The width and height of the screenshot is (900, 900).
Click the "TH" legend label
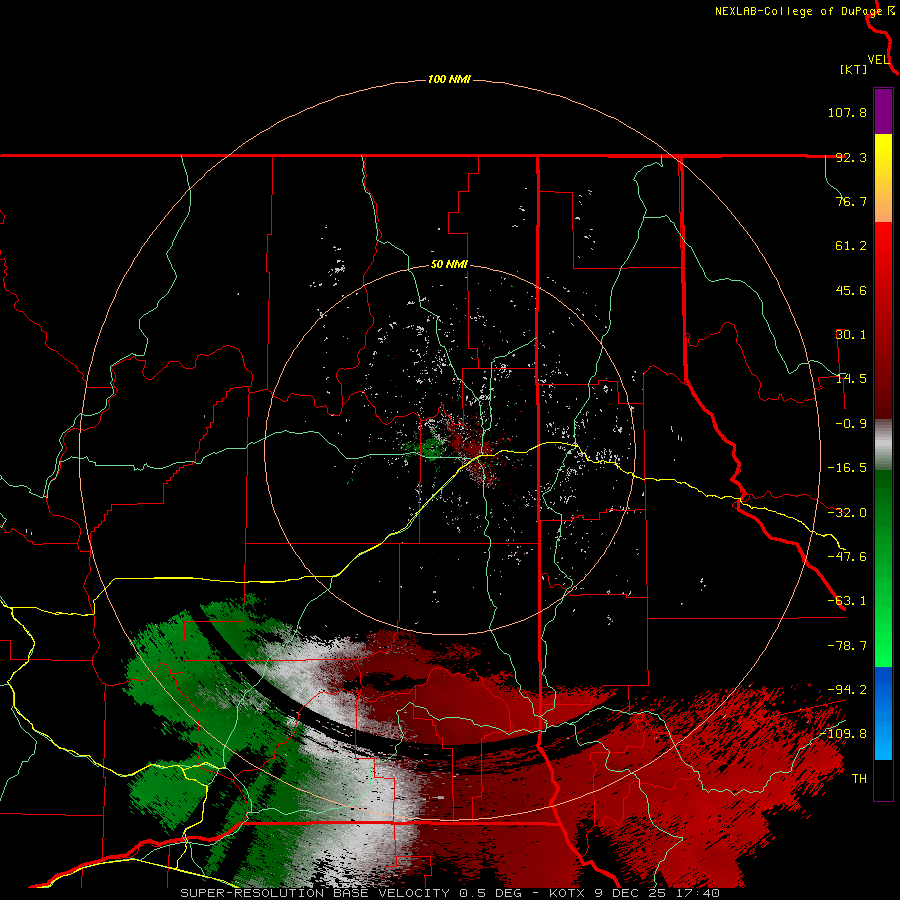click(x=859, y=779)
